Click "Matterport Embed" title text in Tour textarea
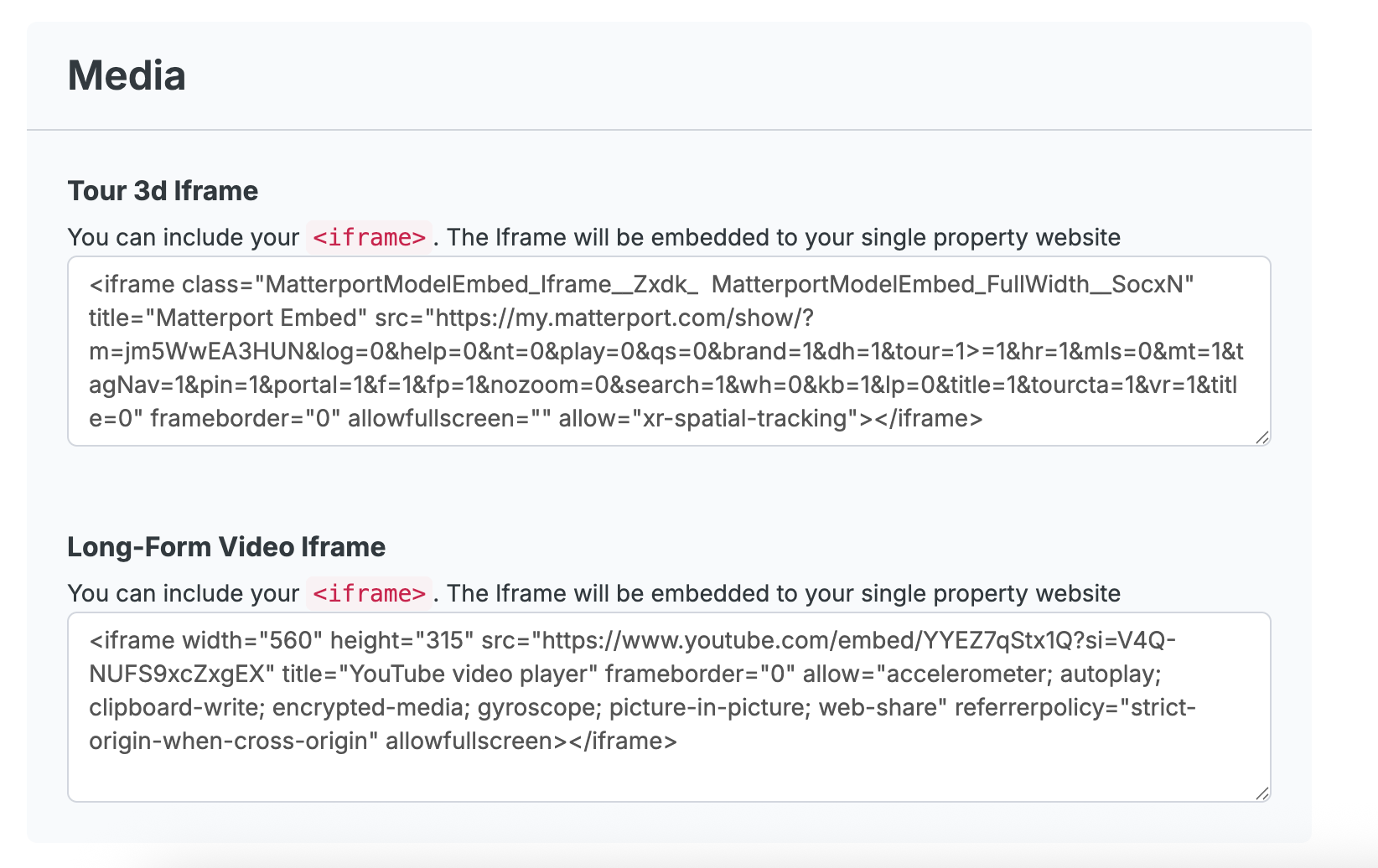The image size is (1378, 868). point(257,318)
